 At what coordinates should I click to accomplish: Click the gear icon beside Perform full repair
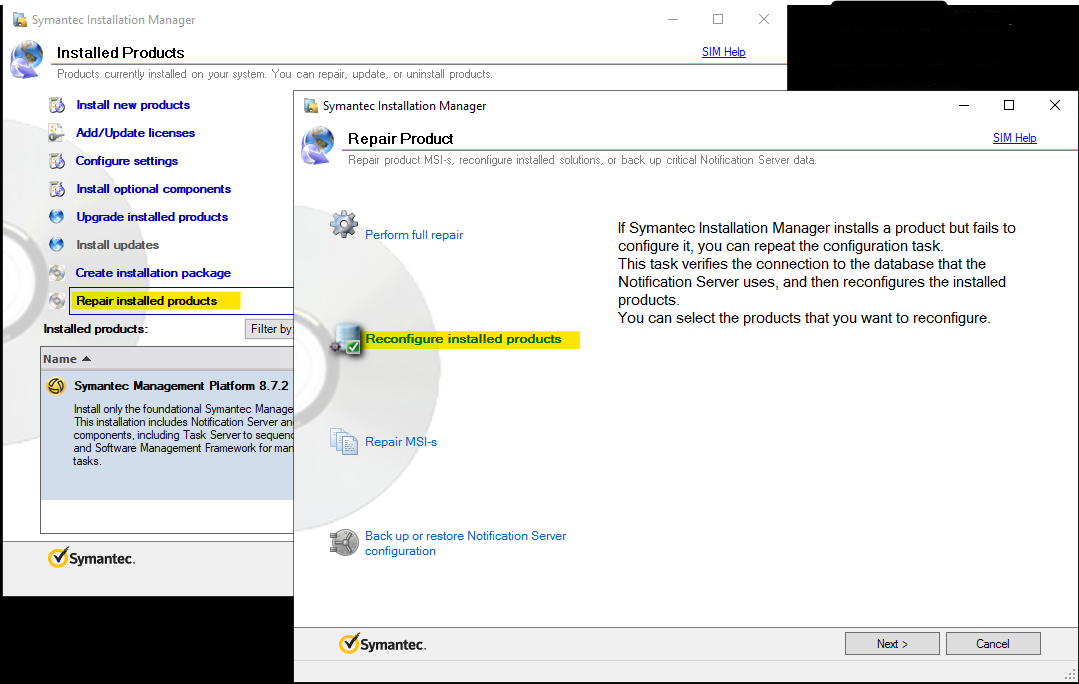point(343,224)
